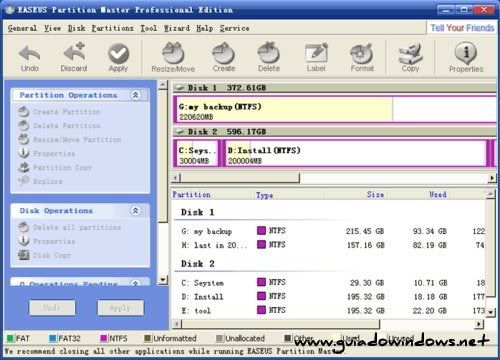Click the disk map horizontal scrollbar thumb
Viewport: 500px width, 360px height.
240,178
